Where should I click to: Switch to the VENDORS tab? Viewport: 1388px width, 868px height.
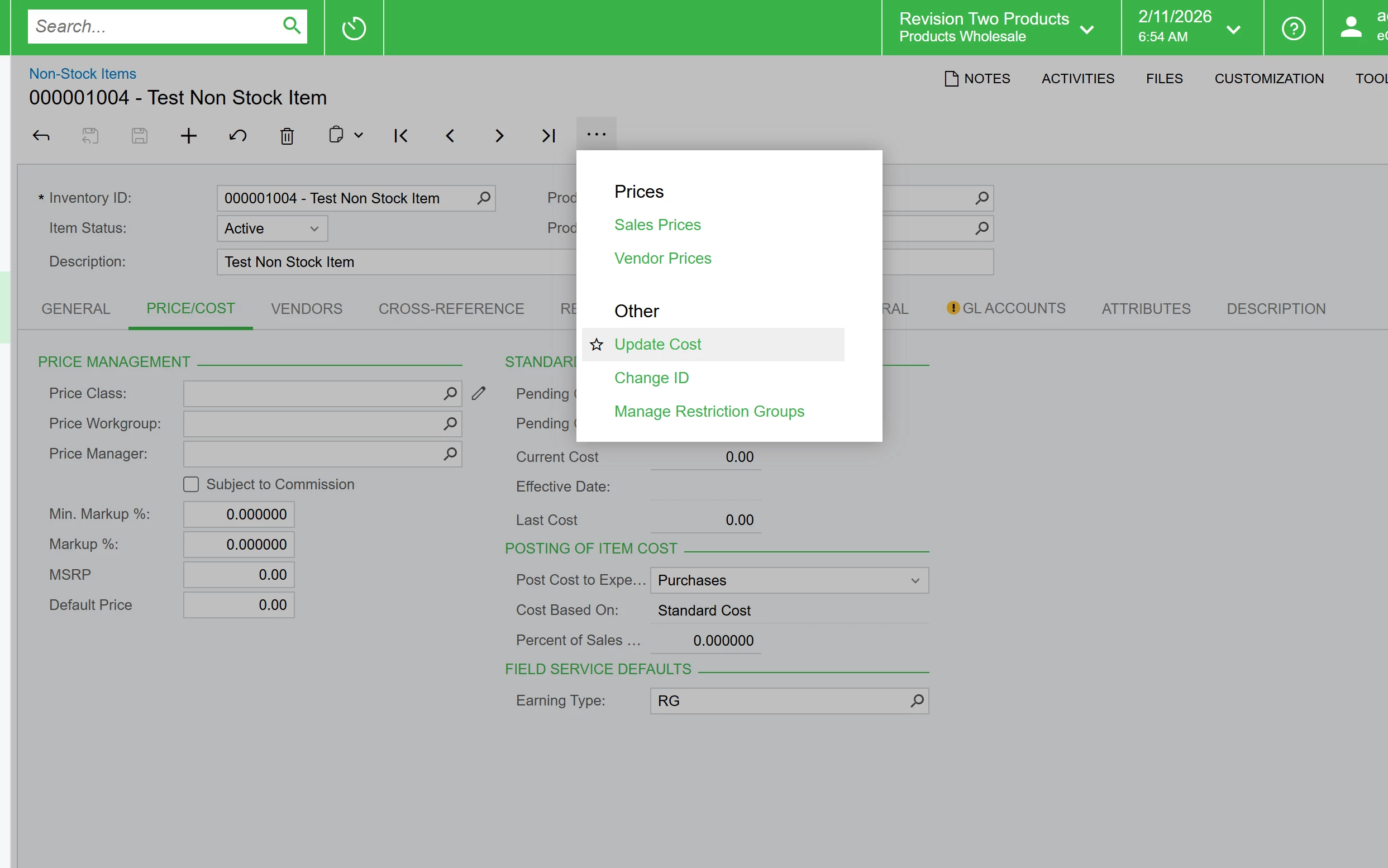point(307,309)
